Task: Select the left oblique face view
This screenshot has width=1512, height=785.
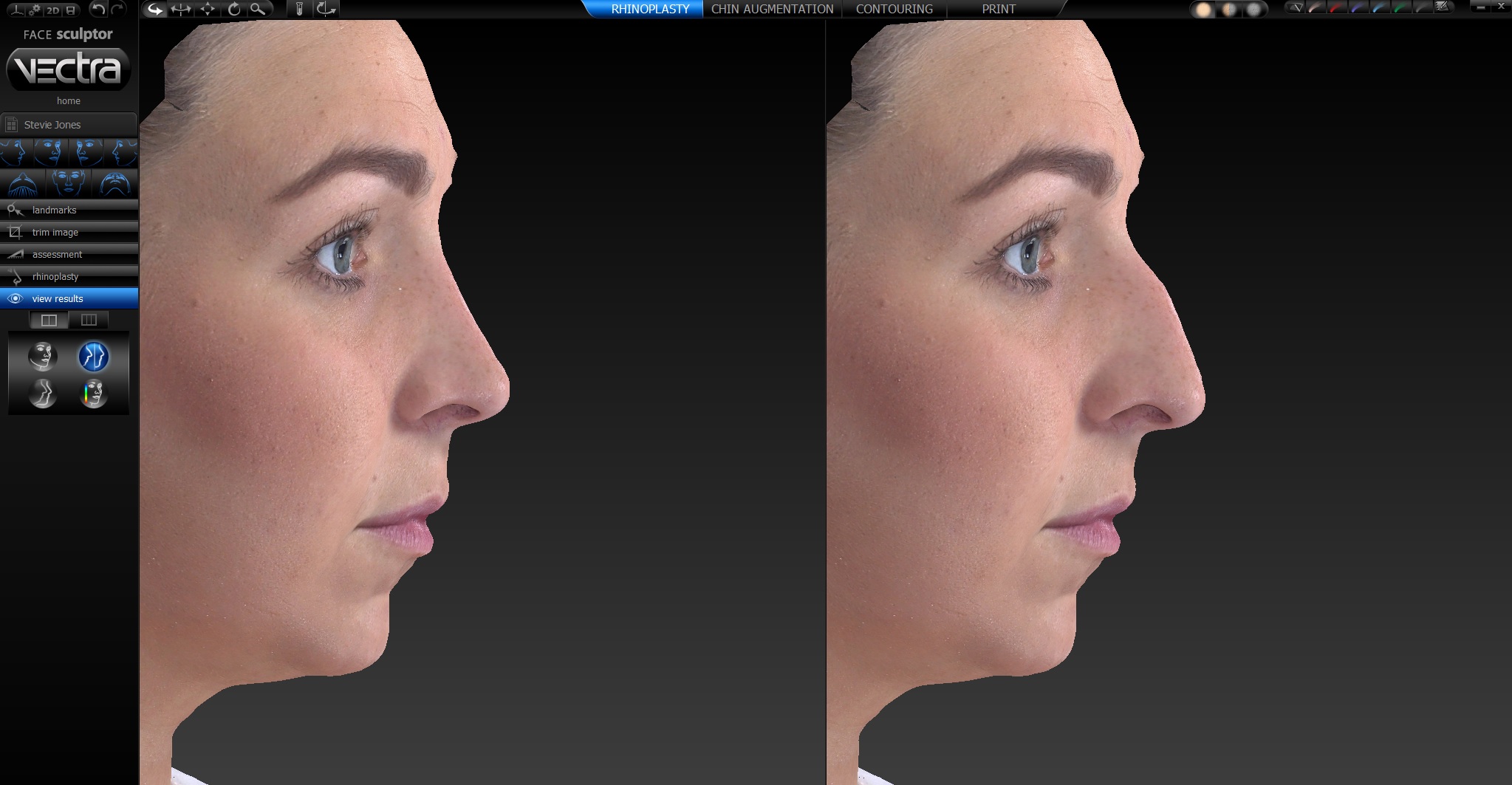Action: pyautogui.click(x=86, y=153)
